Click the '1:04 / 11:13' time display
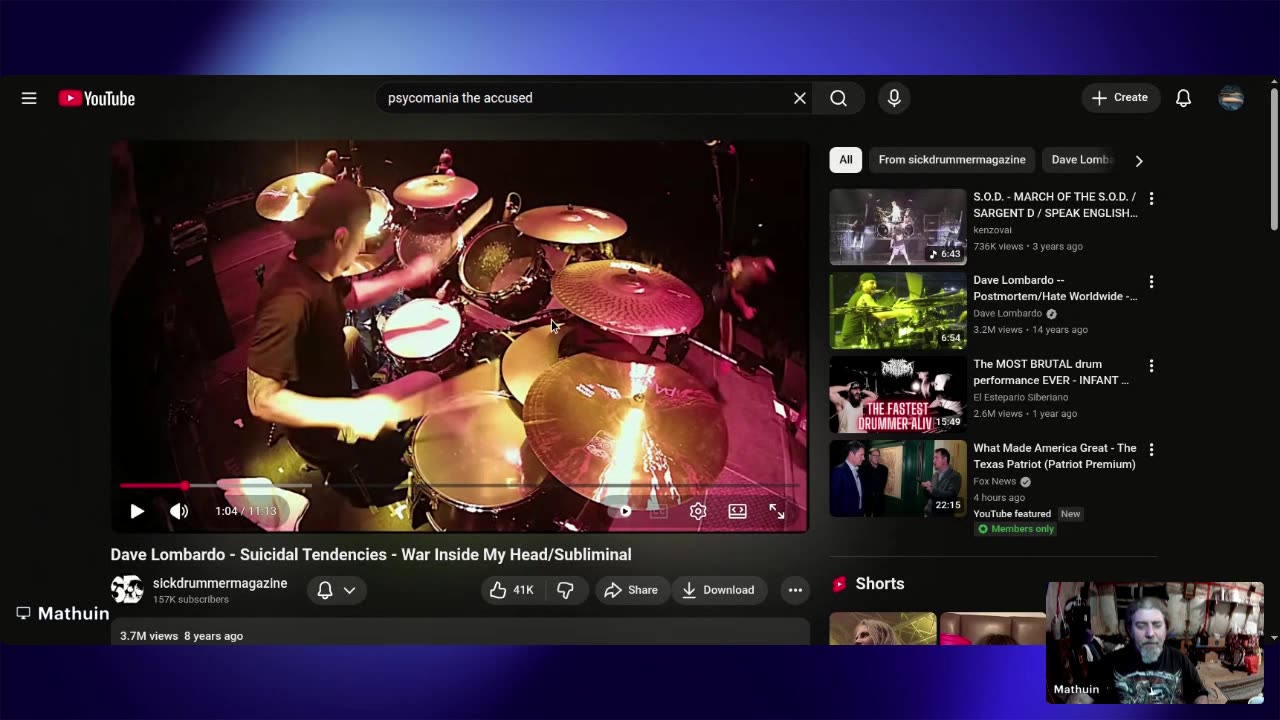 pyautogui.click(x=246, y=511)
